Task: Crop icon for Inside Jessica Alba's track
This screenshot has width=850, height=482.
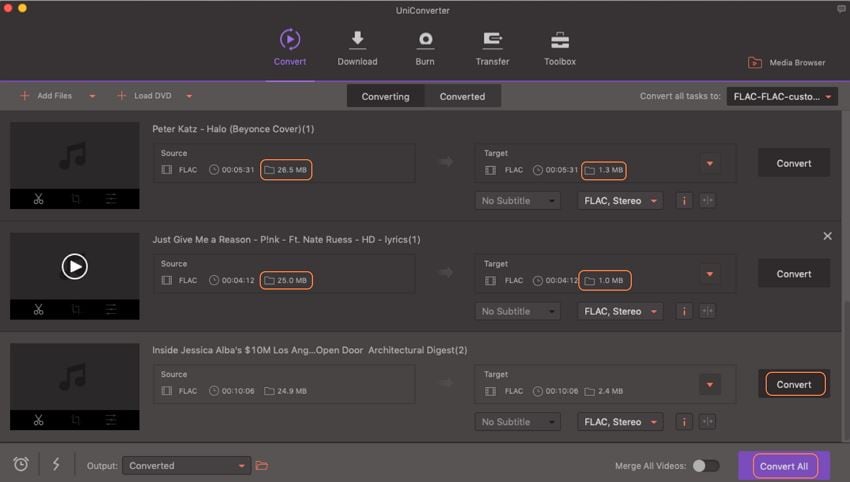Action: point(76,420)
